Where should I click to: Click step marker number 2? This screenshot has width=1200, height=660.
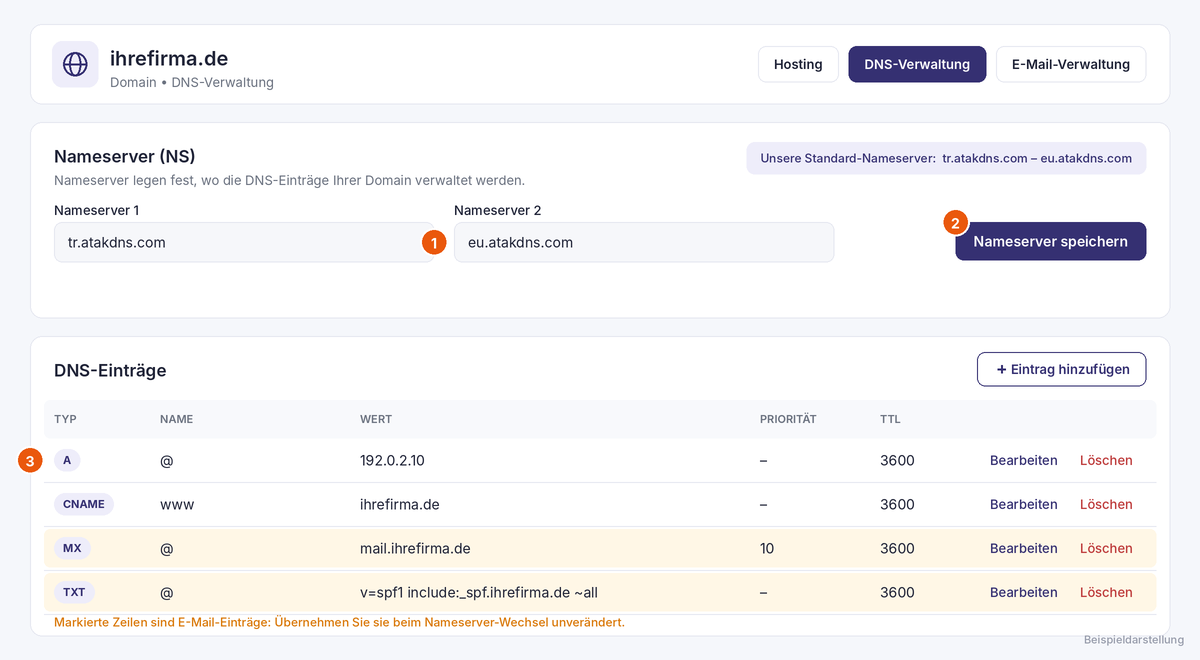(x=955, y=222)
